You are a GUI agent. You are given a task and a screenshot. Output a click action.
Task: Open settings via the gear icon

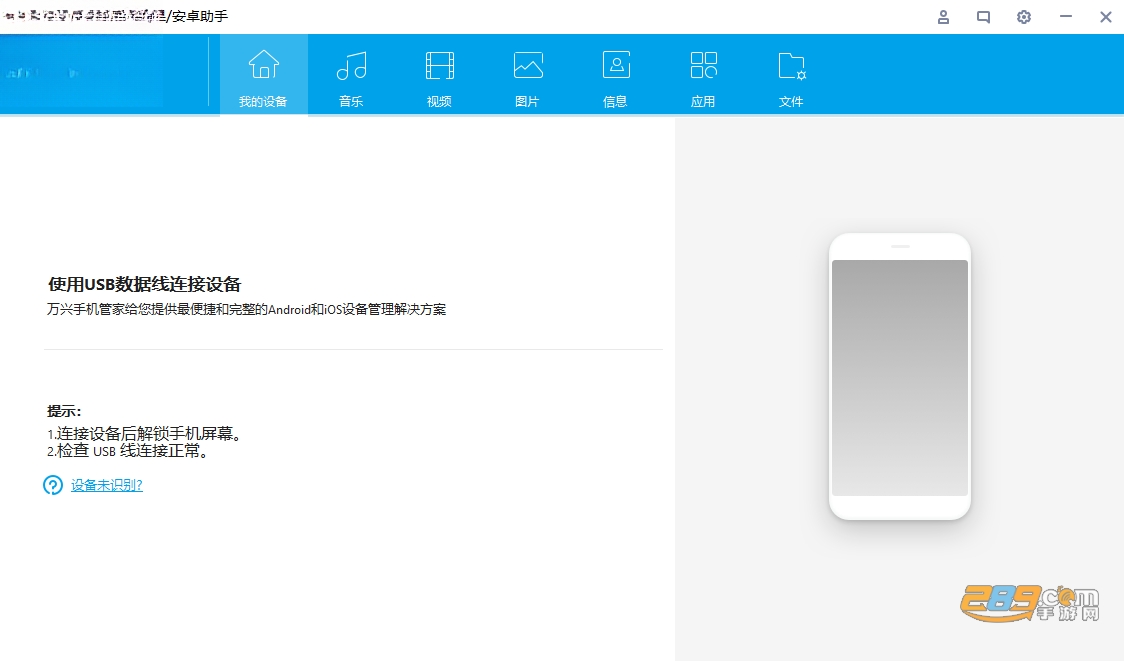point(1024,17)
